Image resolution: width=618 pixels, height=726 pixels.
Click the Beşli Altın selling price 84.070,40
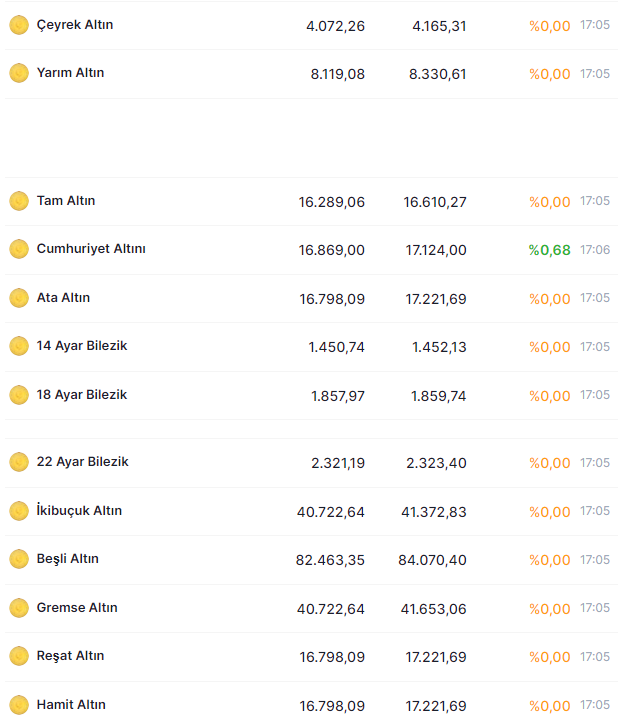pos(432,560)
